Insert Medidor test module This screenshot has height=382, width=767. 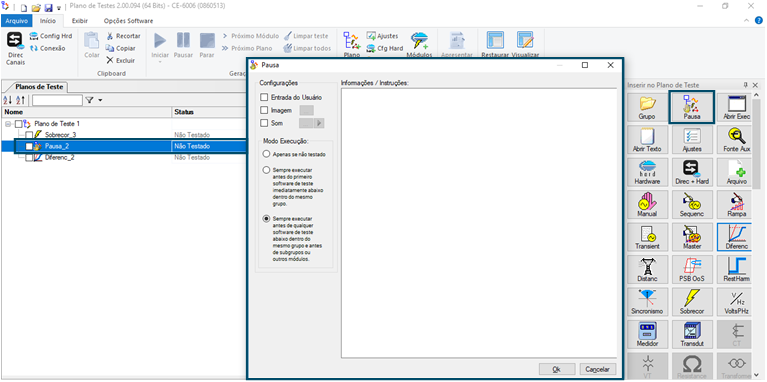click(647, 334)
